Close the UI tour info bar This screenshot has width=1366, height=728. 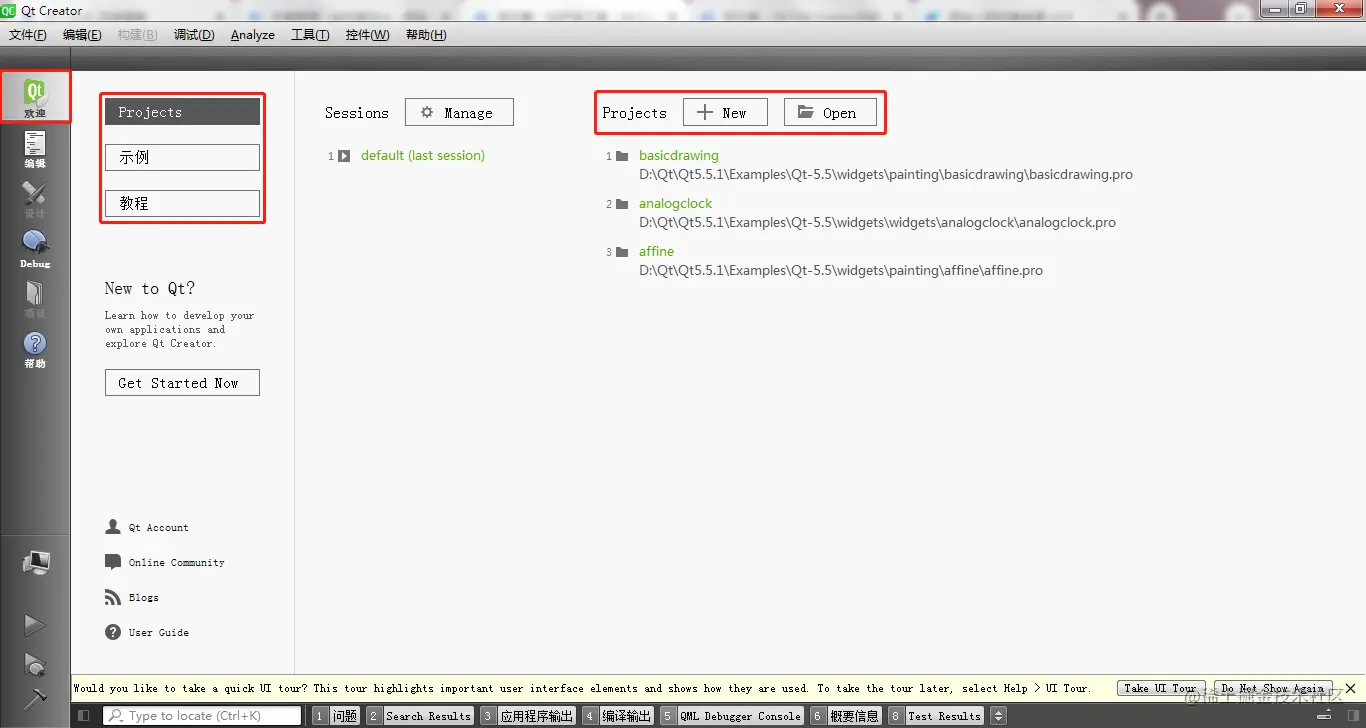coord(1350,688)
